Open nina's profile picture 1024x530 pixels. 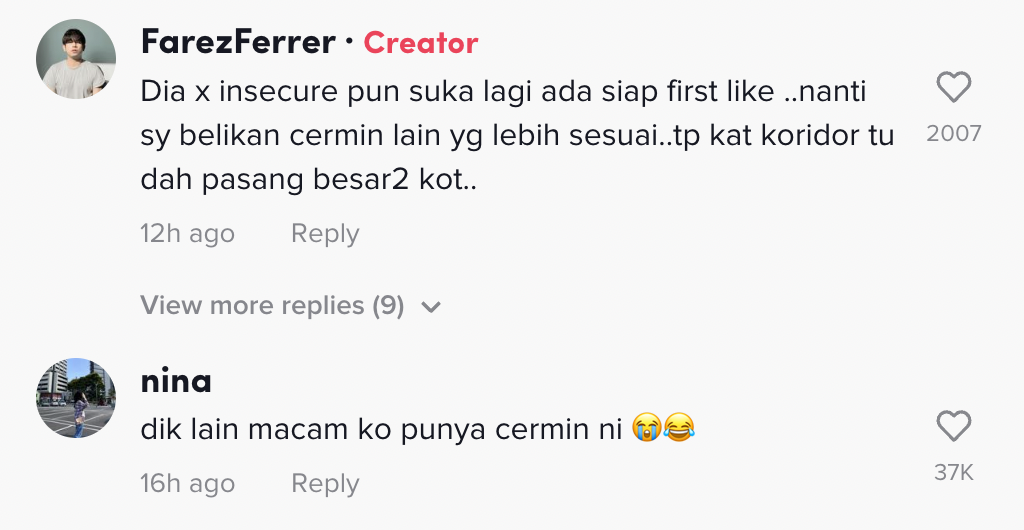click(x=76, y=398)
